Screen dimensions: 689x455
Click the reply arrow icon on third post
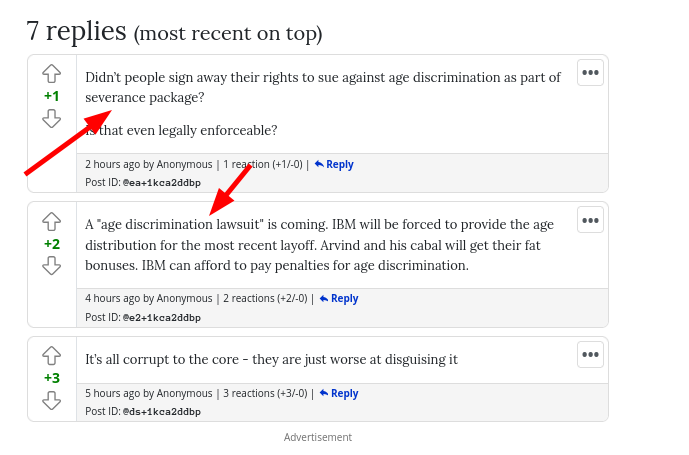[324, 393]
